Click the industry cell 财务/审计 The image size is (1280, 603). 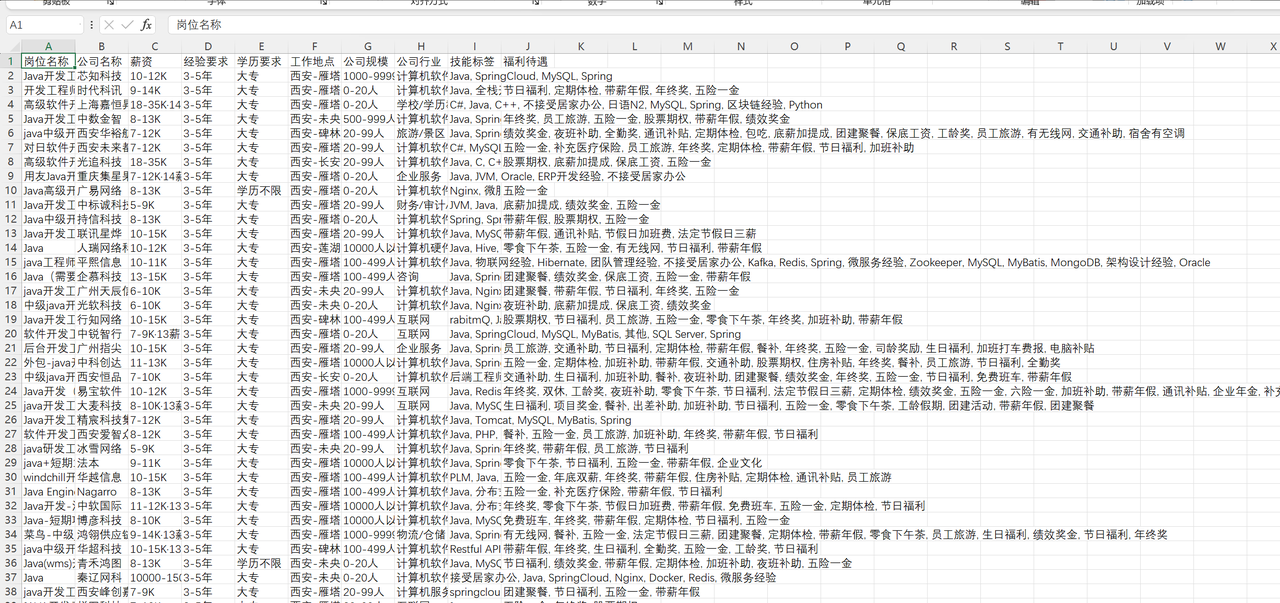click(422, 205)
